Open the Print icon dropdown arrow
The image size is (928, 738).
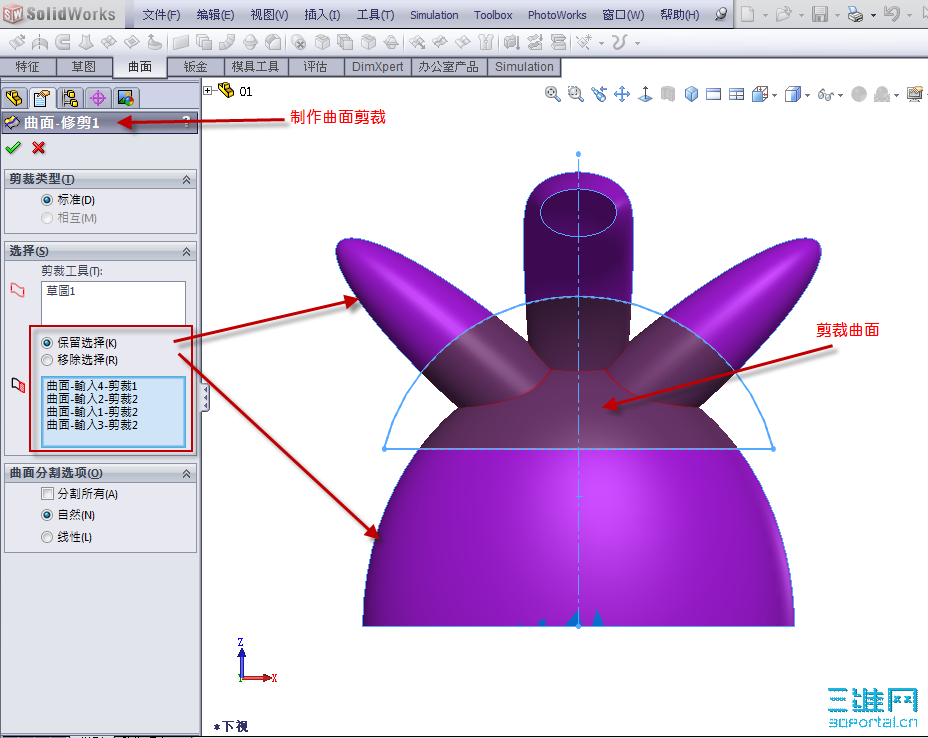(x=873, y=15)
